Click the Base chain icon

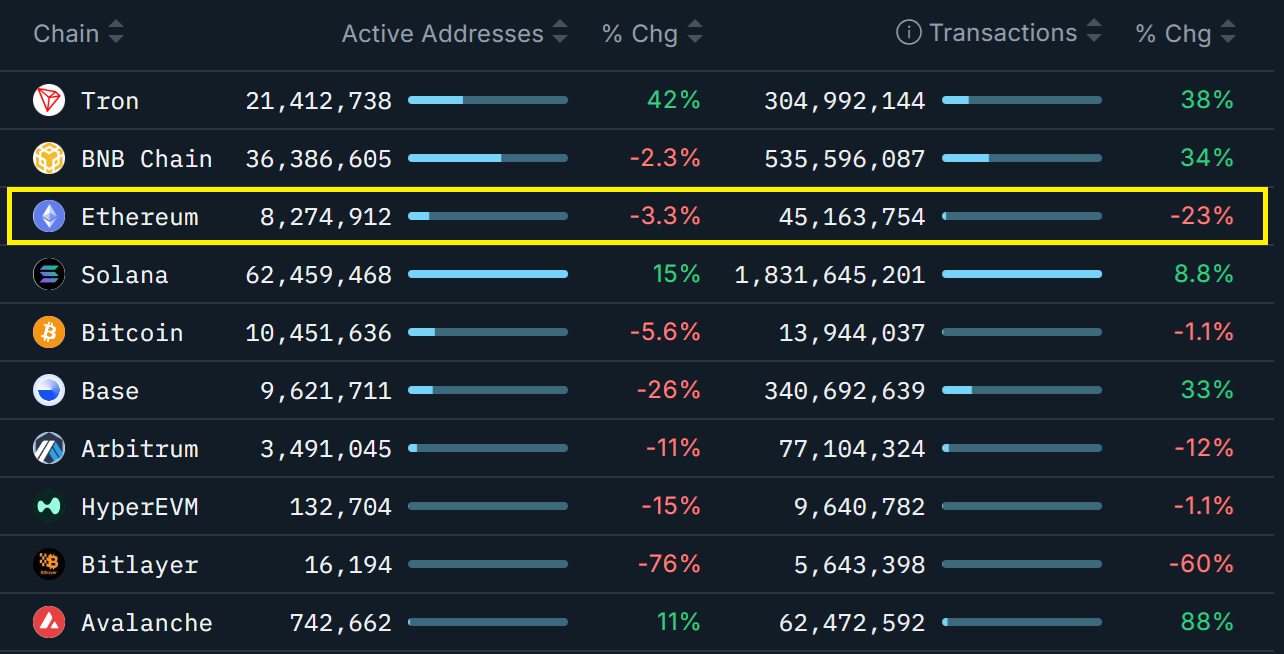[48, 390]
